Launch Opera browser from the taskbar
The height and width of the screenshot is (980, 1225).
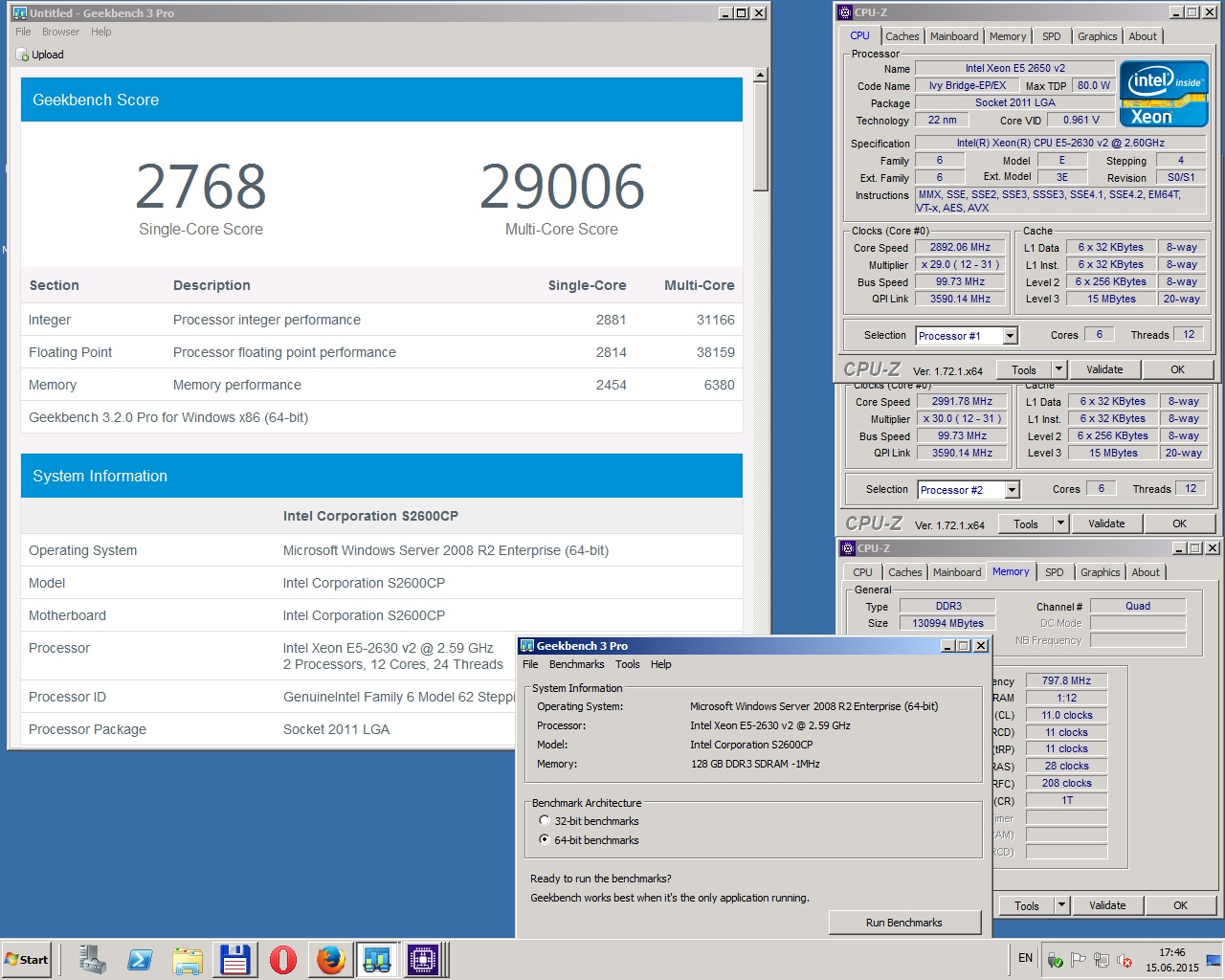pyautogui.click(x=283, y=959)
